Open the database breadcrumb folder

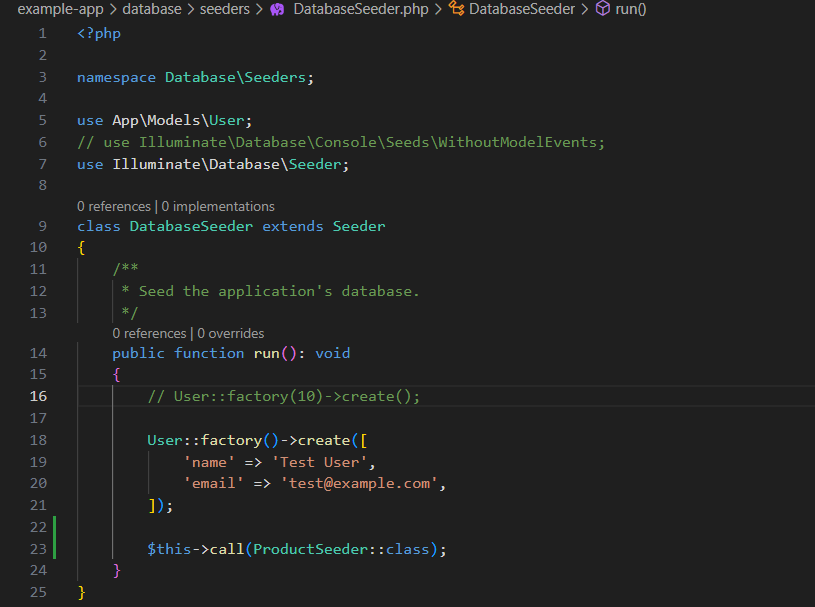coord(152,9)
